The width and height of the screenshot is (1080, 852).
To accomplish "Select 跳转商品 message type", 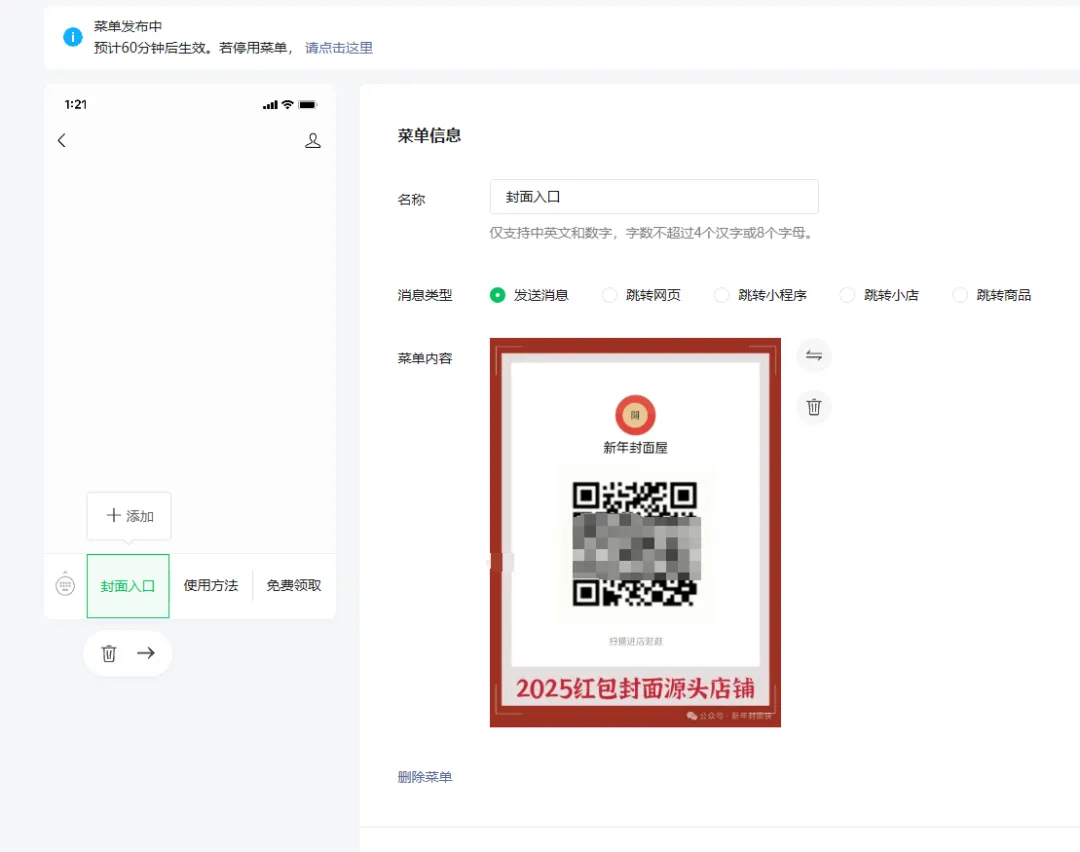I will tap(960, 295).
